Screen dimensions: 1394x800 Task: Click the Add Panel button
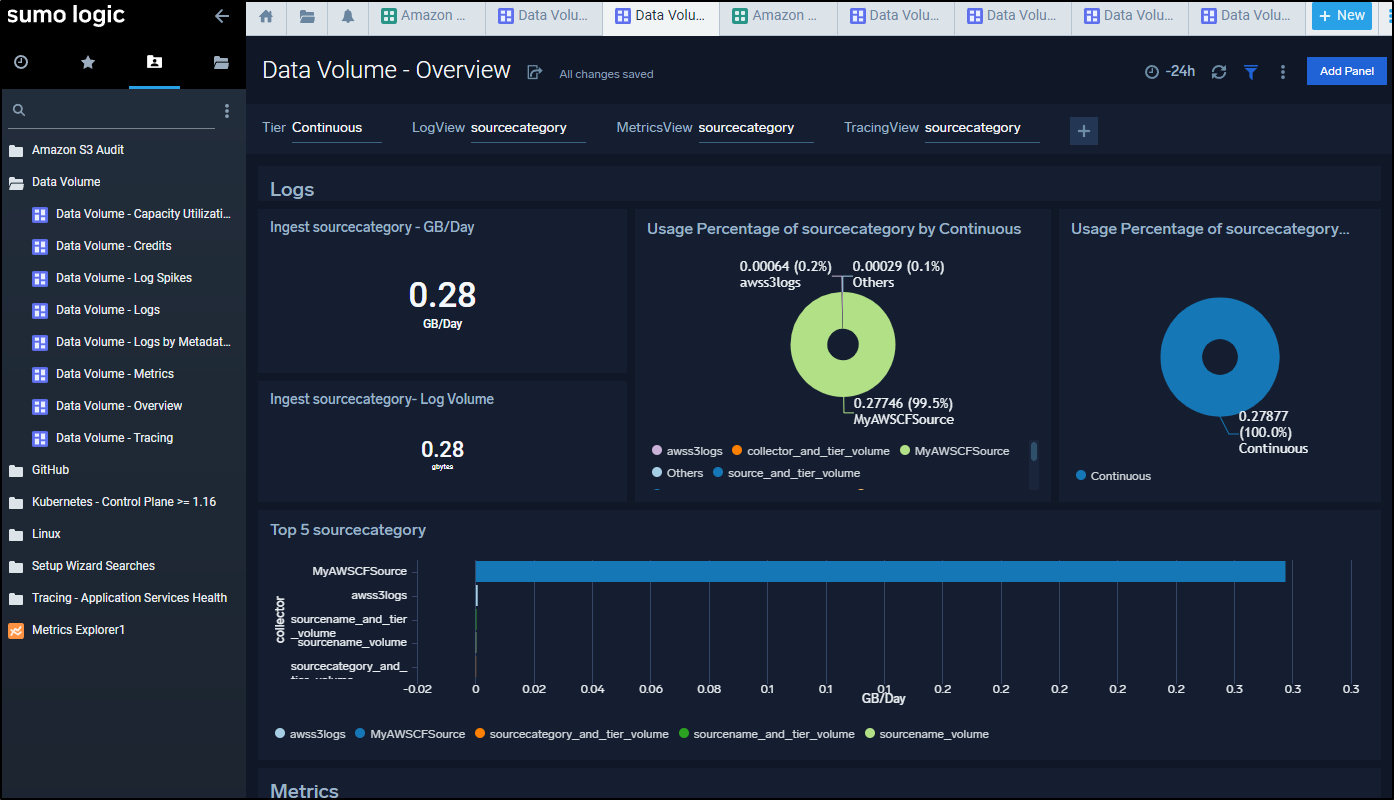[1347, 71]
